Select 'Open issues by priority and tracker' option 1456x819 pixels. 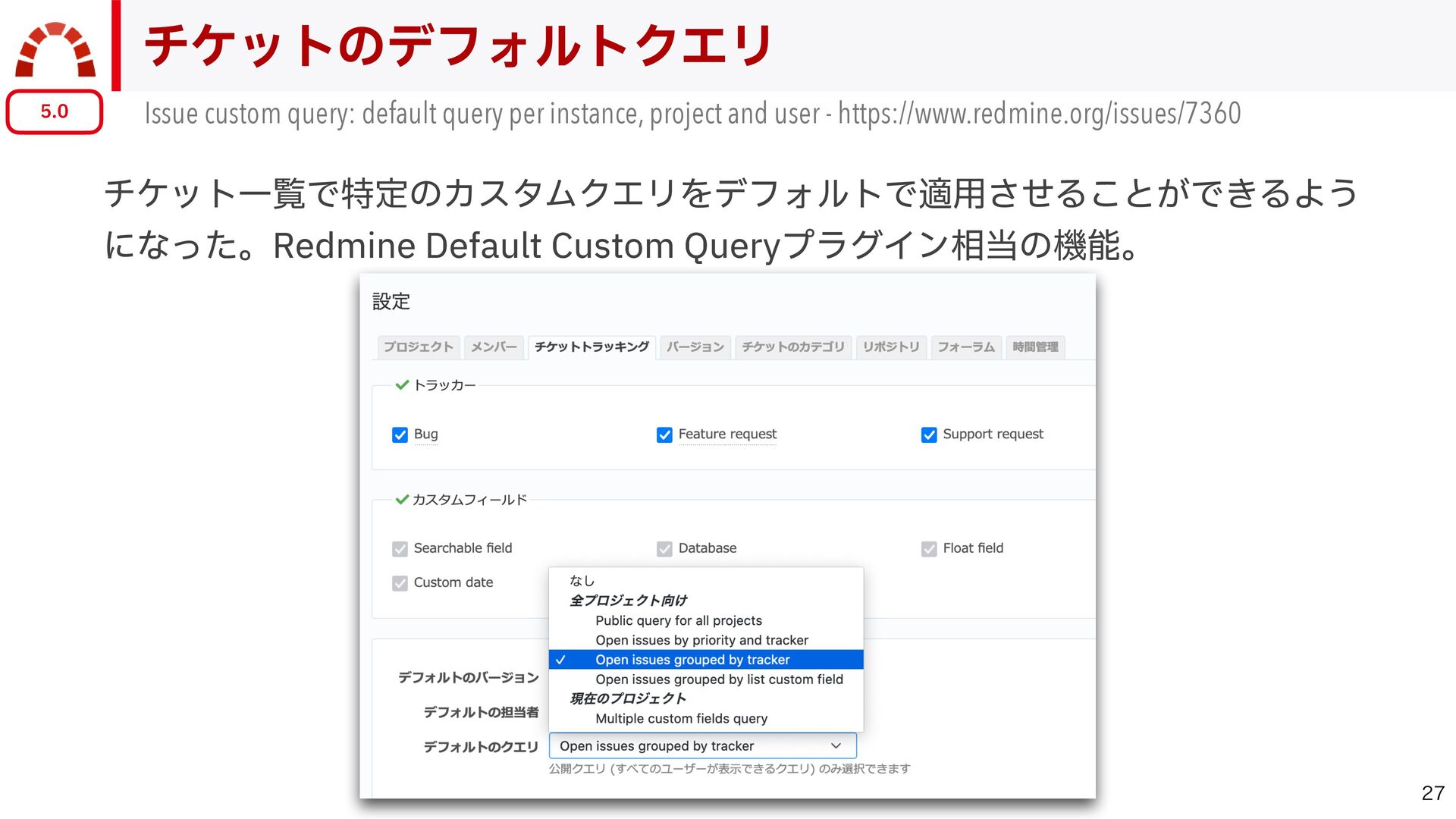coord(701,640)
